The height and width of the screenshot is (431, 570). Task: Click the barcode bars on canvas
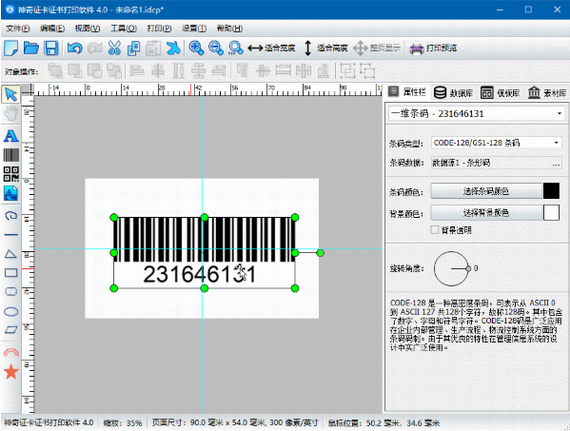[204, 240]
